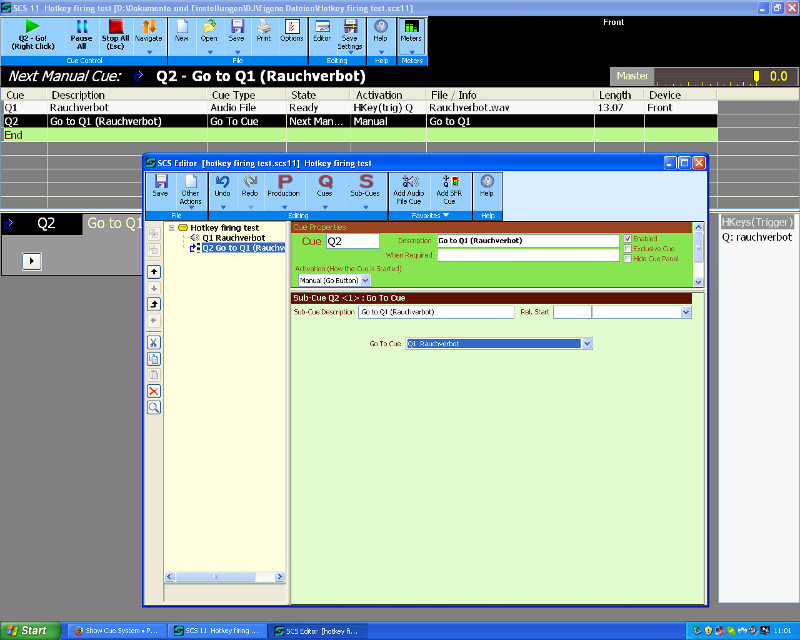Select Q1 Rauchverbot in the cue tree
The width and height of the screenshot is (800, 640).
coord(233,238)
